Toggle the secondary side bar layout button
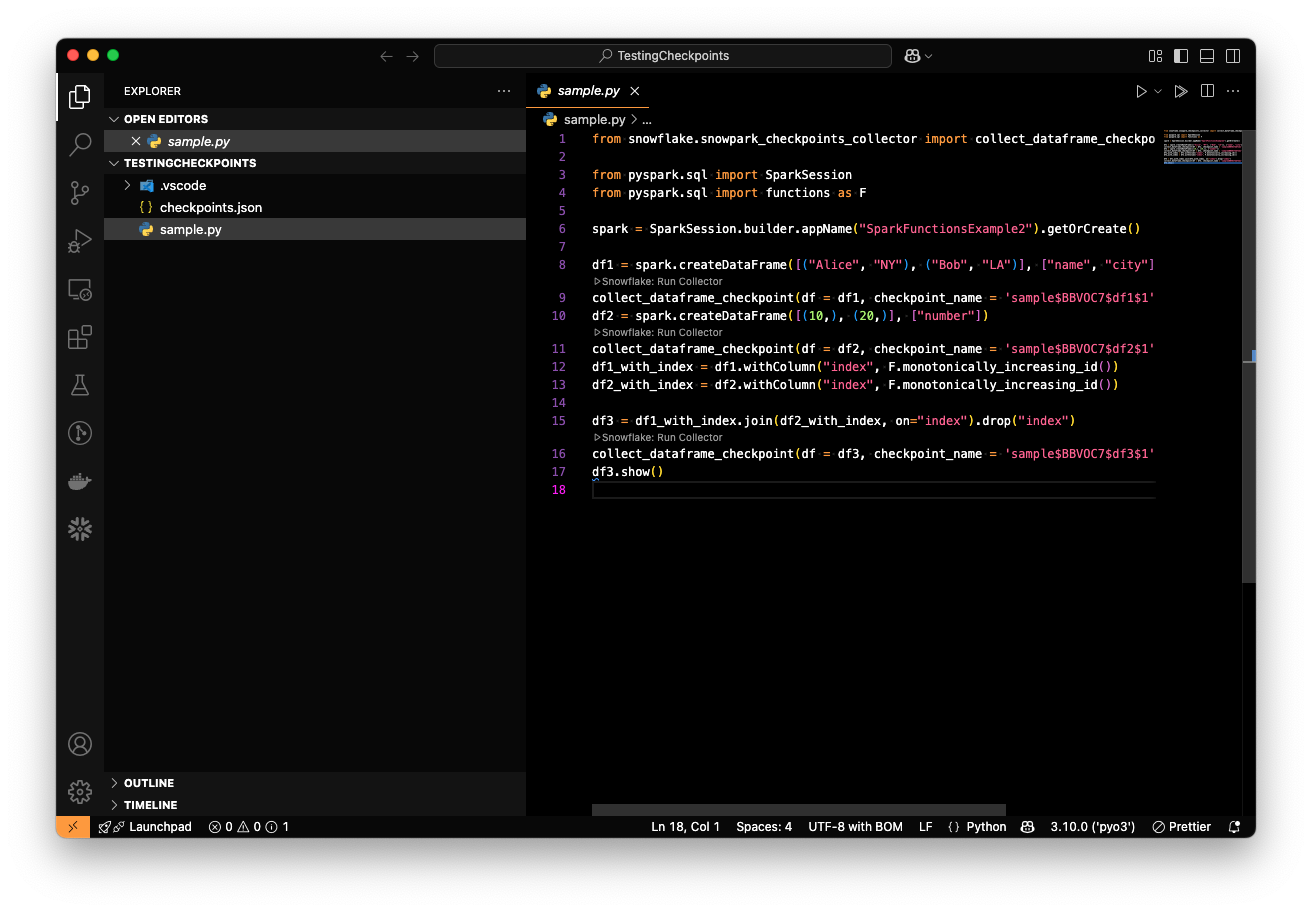This screenshot has height=912, width=1312. click(x=1233, y=56)
